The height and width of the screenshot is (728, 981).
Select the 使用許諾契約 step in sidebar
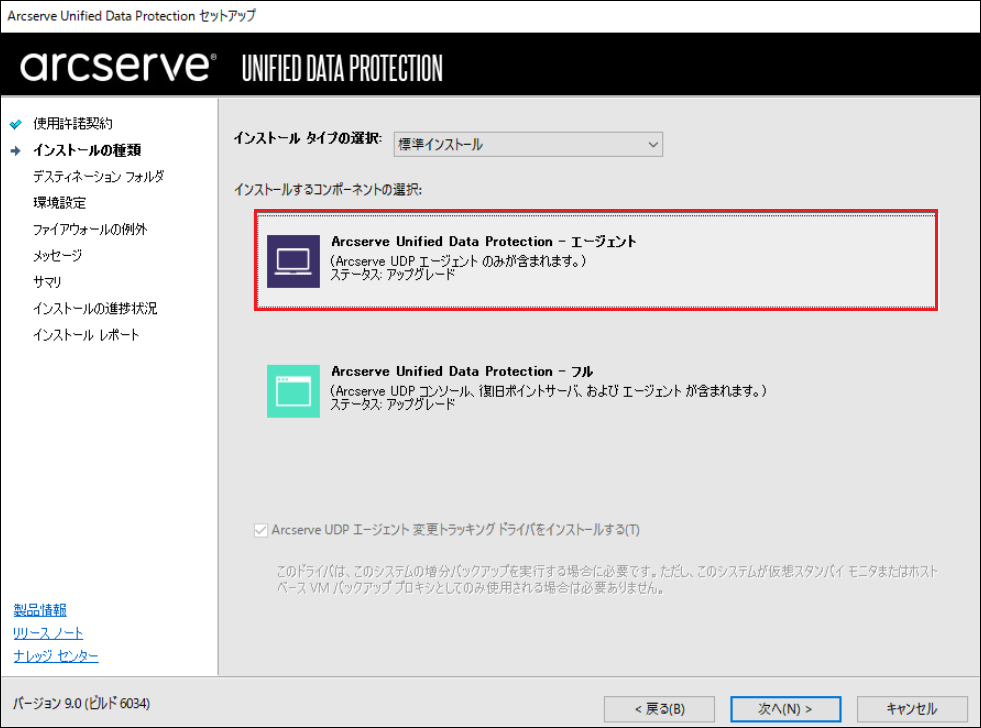[73, 124]
